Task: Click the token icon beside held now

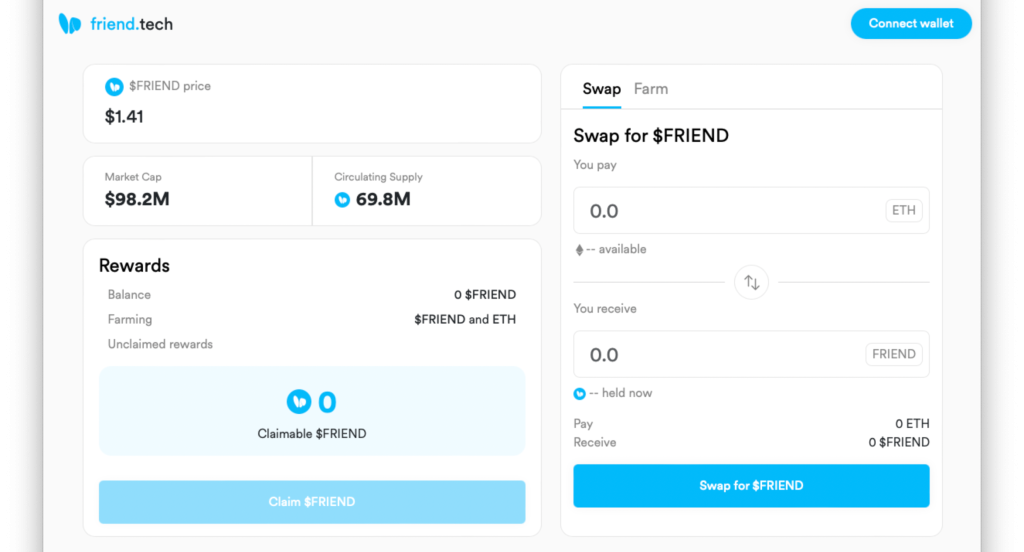Action: [579, 394]
